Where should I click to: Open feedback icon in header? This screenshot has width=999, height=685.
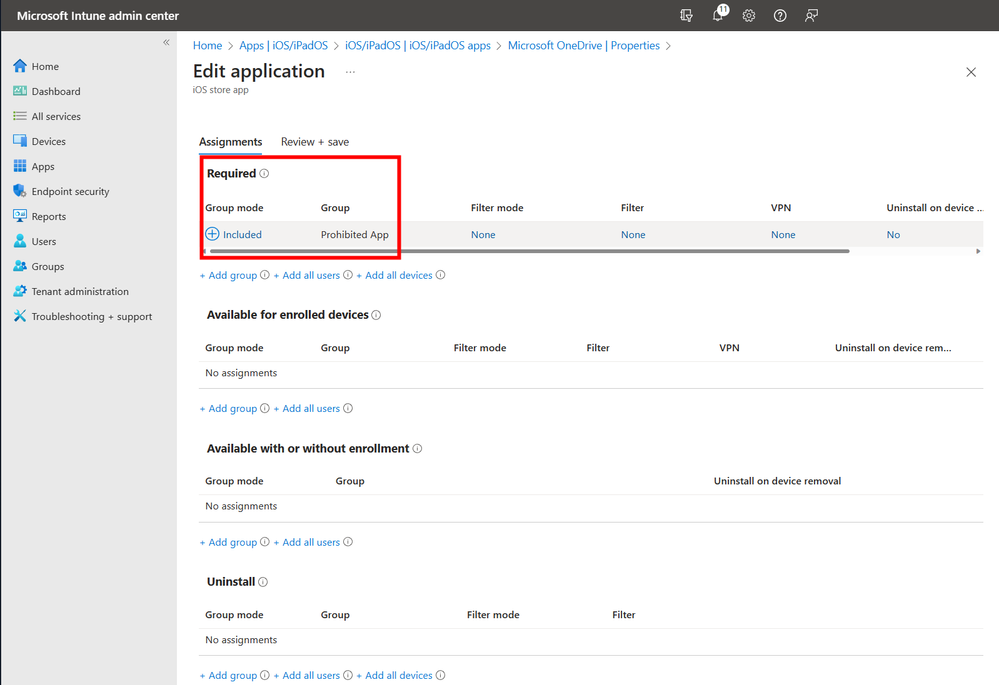(811, 16)
